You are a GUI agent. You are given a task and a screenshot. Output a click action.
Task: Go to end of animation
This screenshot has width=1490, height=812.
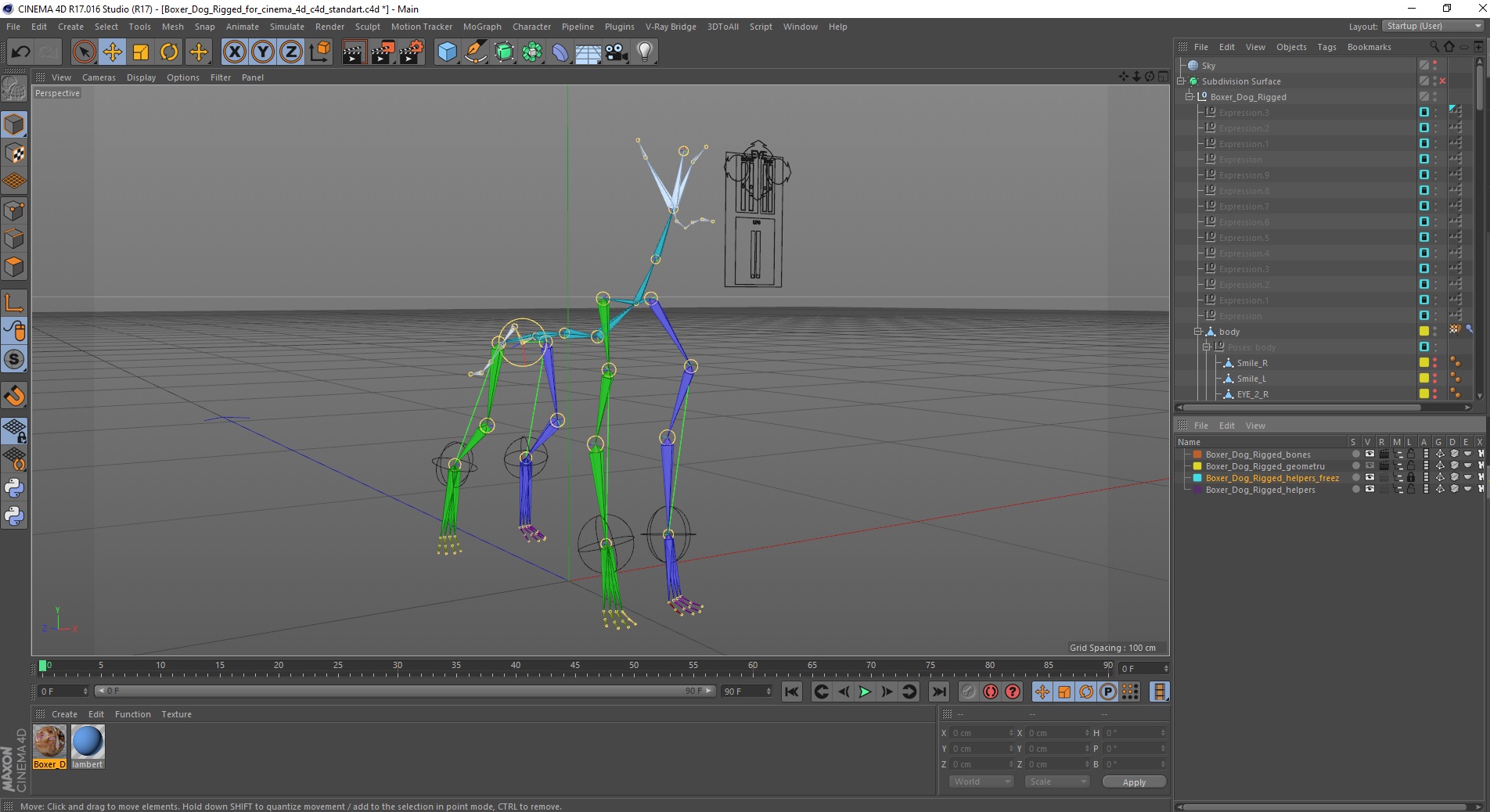tap(939, 692)
